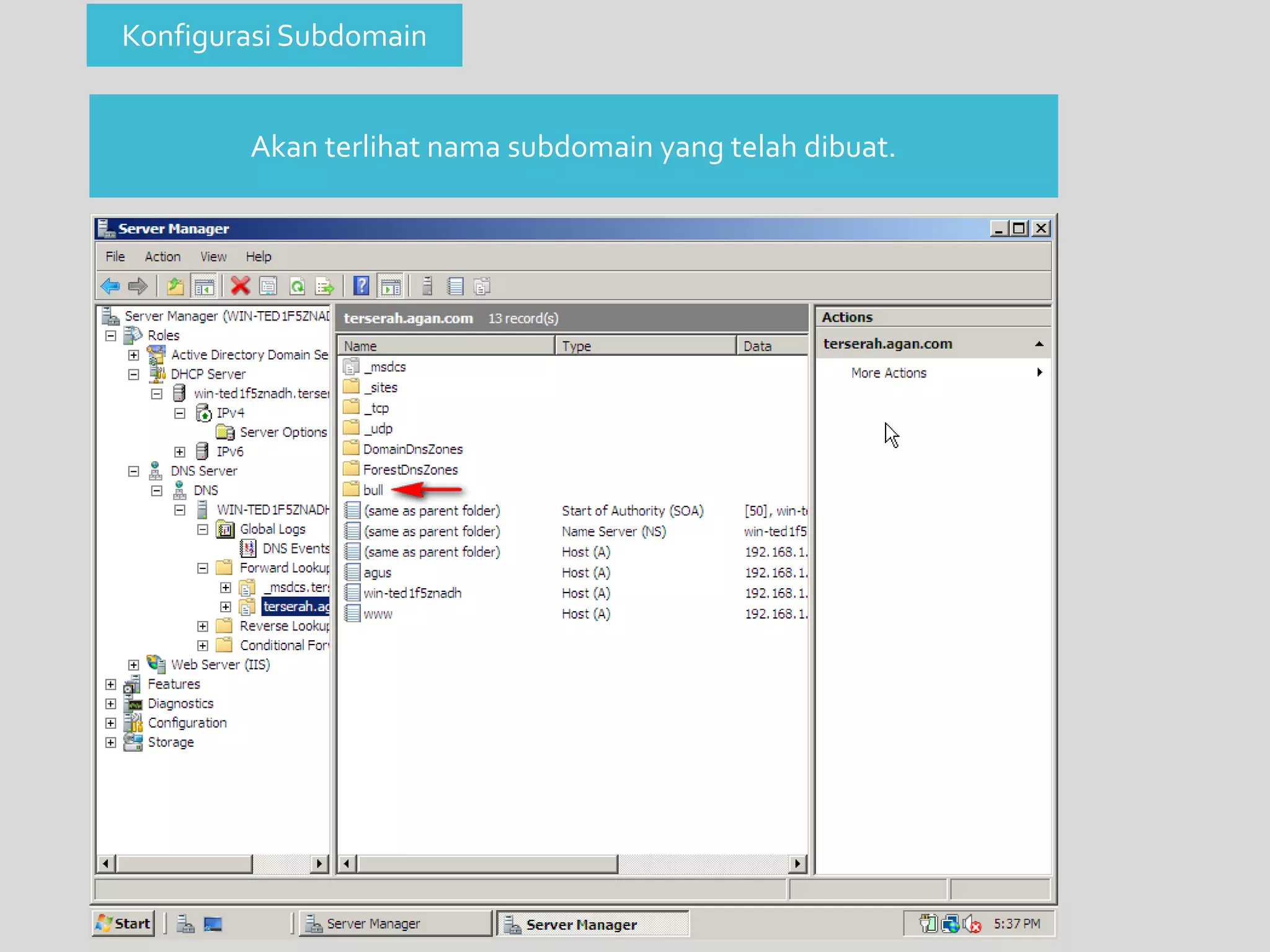Open the Action menu
The width and height of the screenshot is (1270, 952).
tap(162, 257)
